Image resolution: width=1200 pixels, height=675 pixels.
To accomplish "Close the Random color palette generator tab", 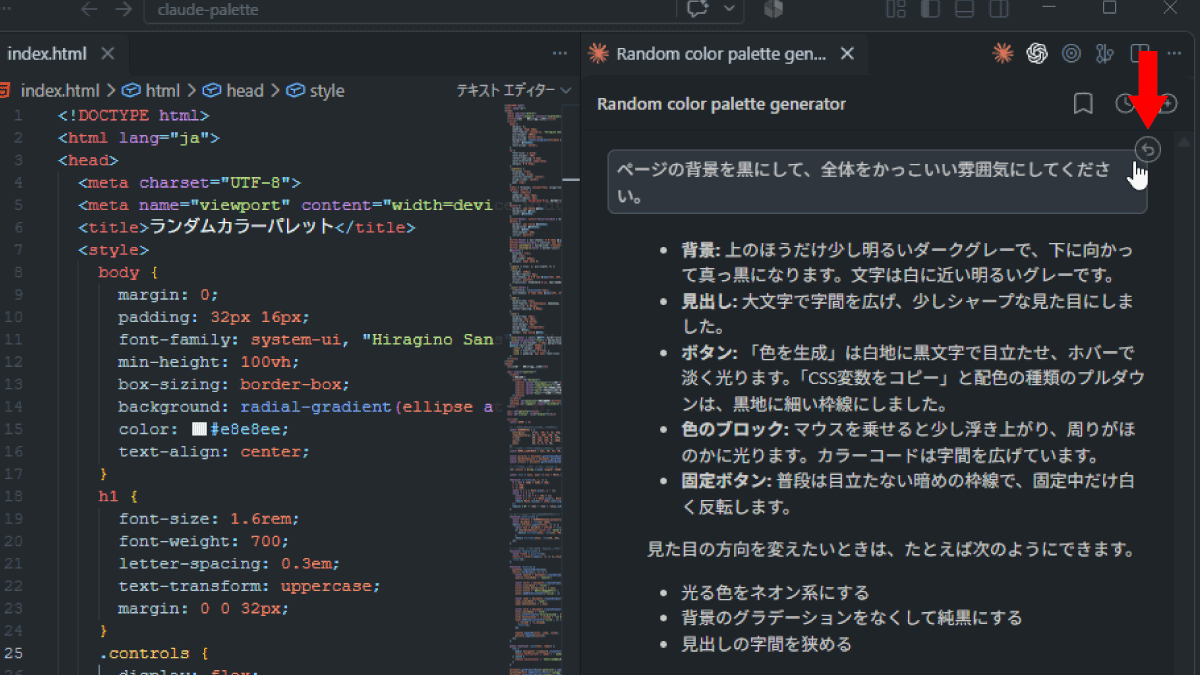I will (848, 53).
